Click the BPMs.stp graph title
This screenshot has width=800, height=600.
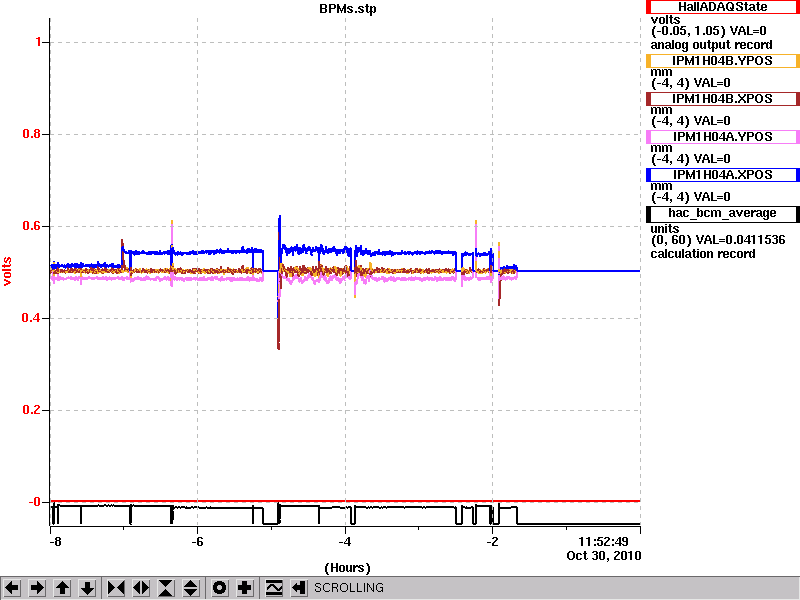pyautogui.click(x=347, y=9)
